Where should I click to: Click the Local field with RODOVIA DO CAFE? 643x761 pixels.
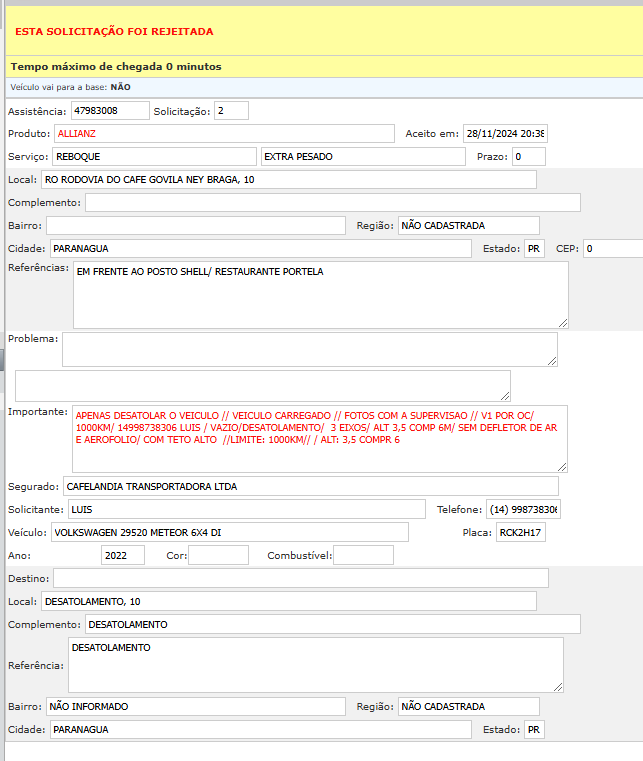point(289,180)
